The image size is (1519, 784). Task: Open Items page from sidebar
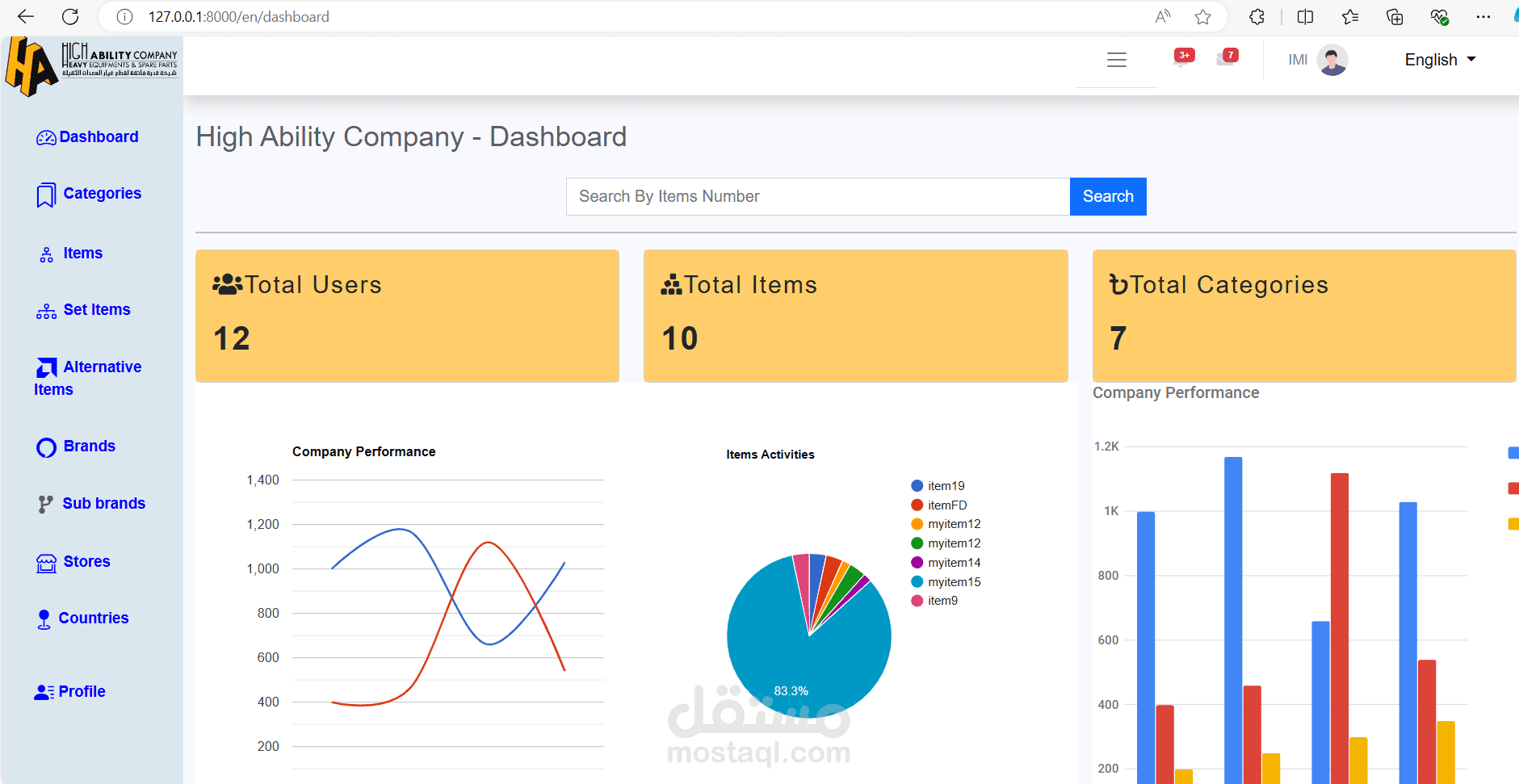point(83,253)
